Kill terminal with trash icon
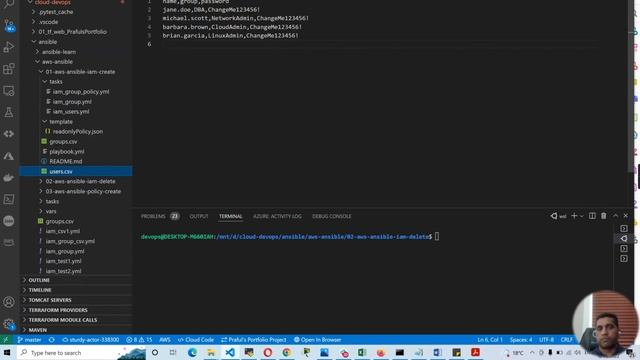This screenshot has width=640, height=360. [x=604, y=216]
